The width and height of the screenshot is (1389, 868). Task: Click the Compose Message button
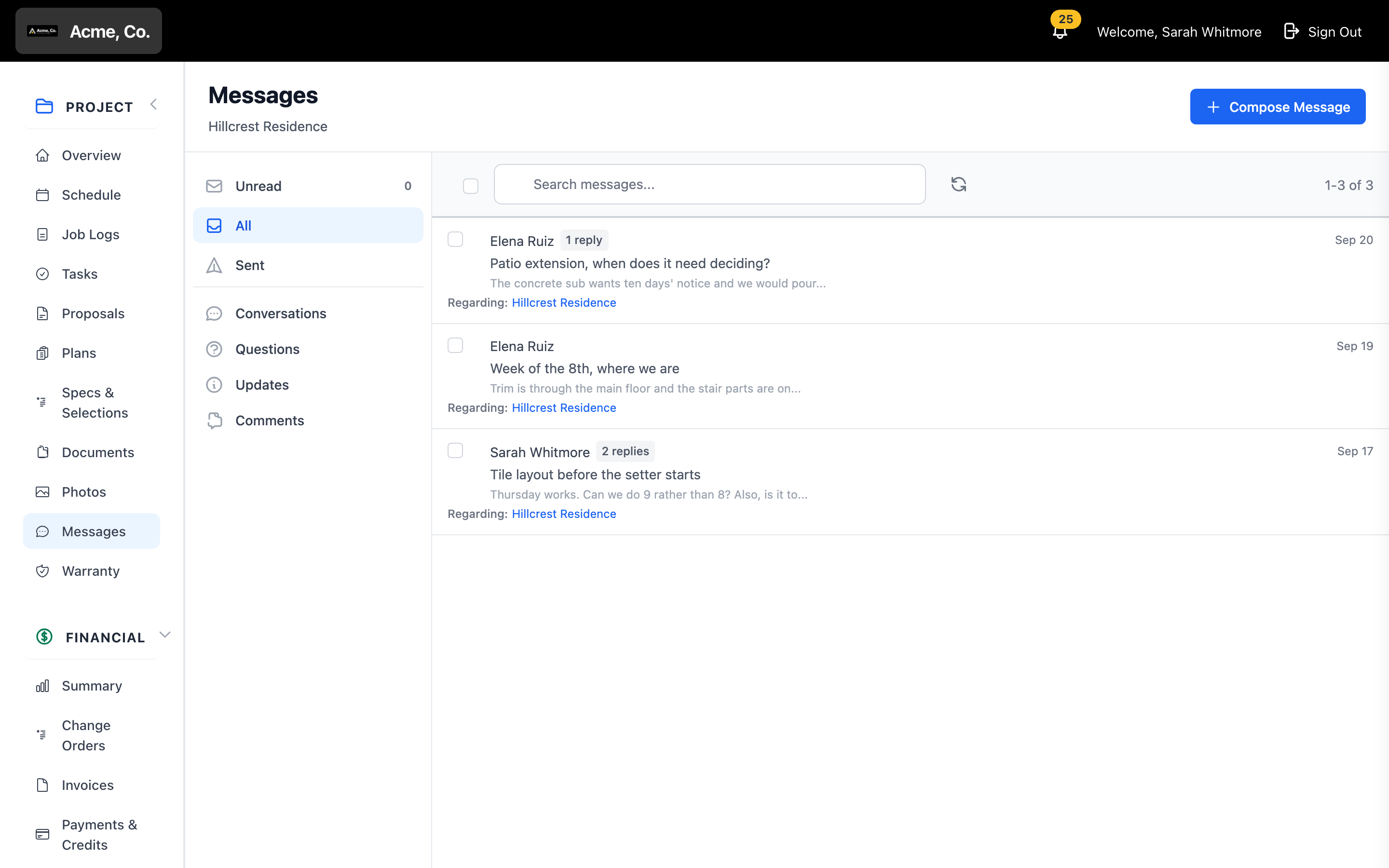(x=1278, y=107)
